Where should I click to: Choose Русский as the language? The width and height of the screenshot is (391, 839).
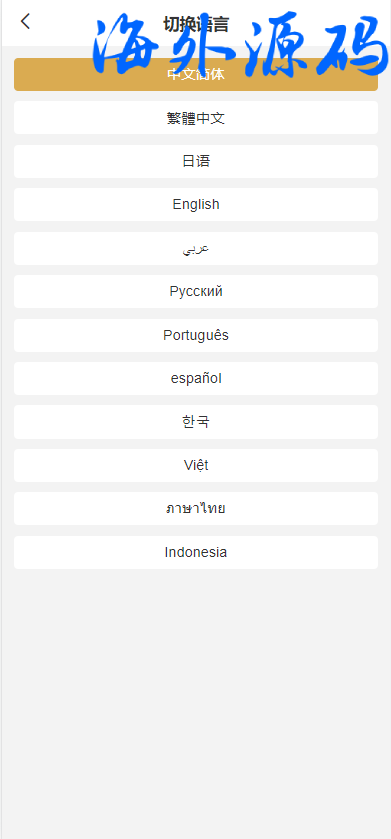(x=196, y=292)
